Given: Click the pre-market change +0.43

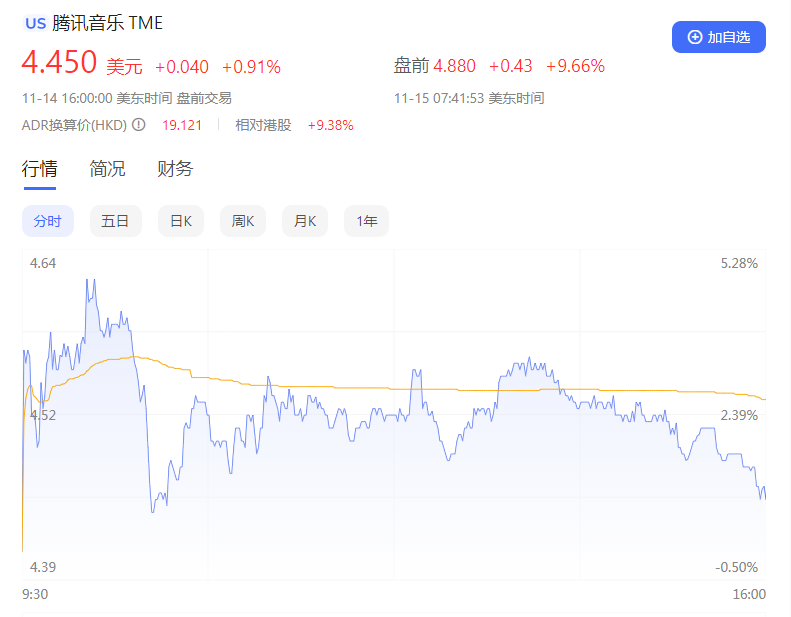Looking at the screenshot, I should 511,66.
